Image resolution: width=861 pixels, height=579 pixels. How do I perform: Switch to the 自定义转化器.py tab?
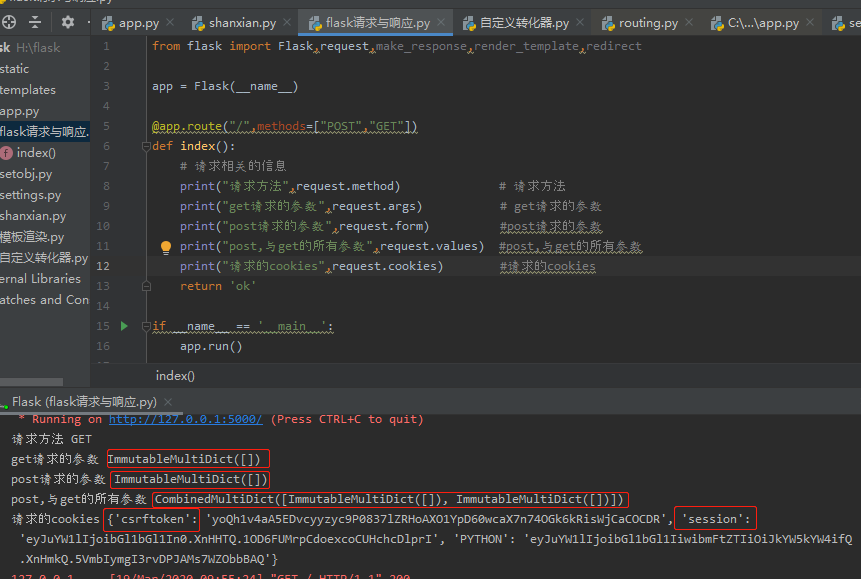pyautogui.click(x=524, y=23)
